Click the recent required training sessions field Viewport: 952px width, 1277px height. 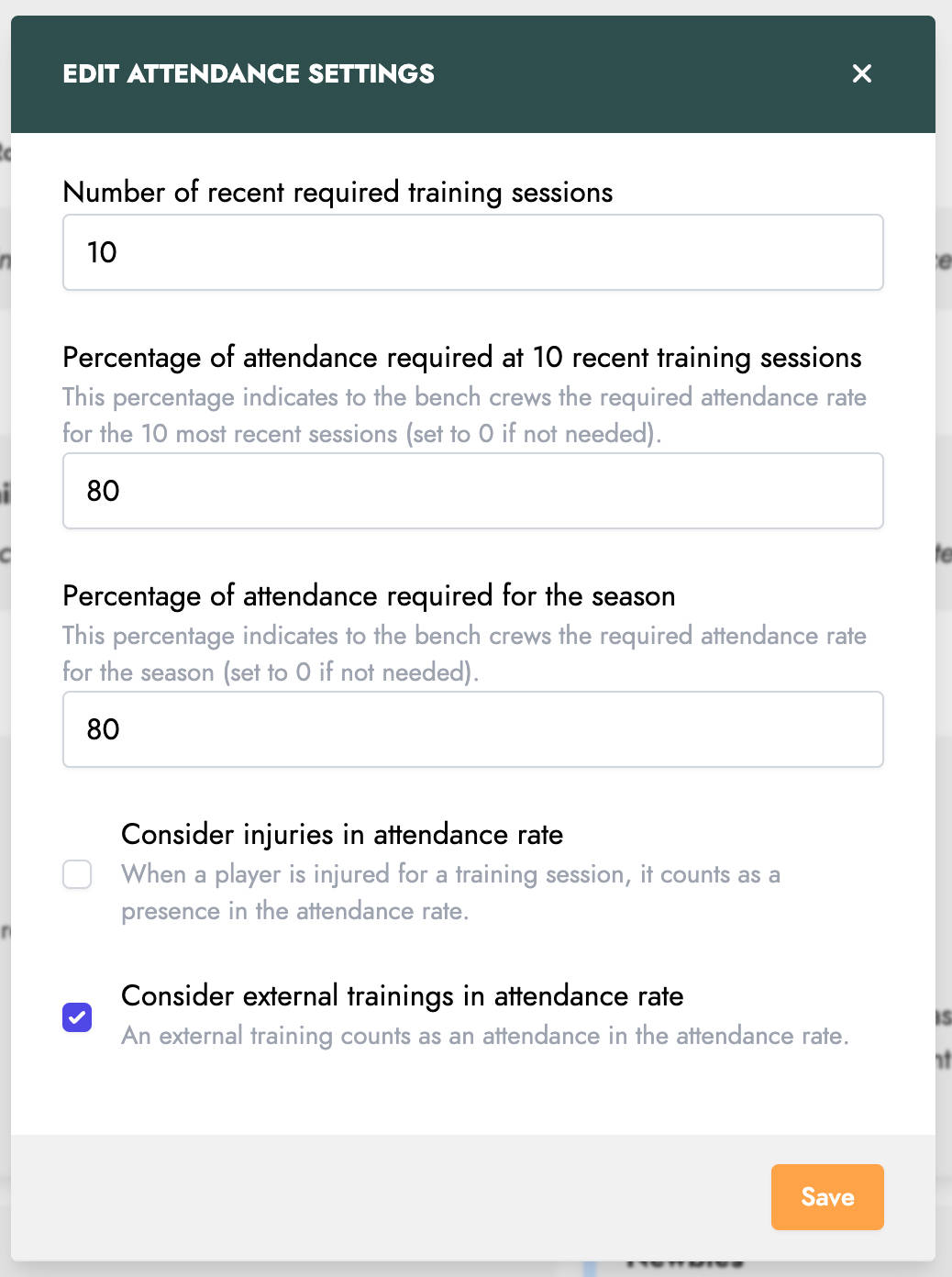[x=472, y=252]
